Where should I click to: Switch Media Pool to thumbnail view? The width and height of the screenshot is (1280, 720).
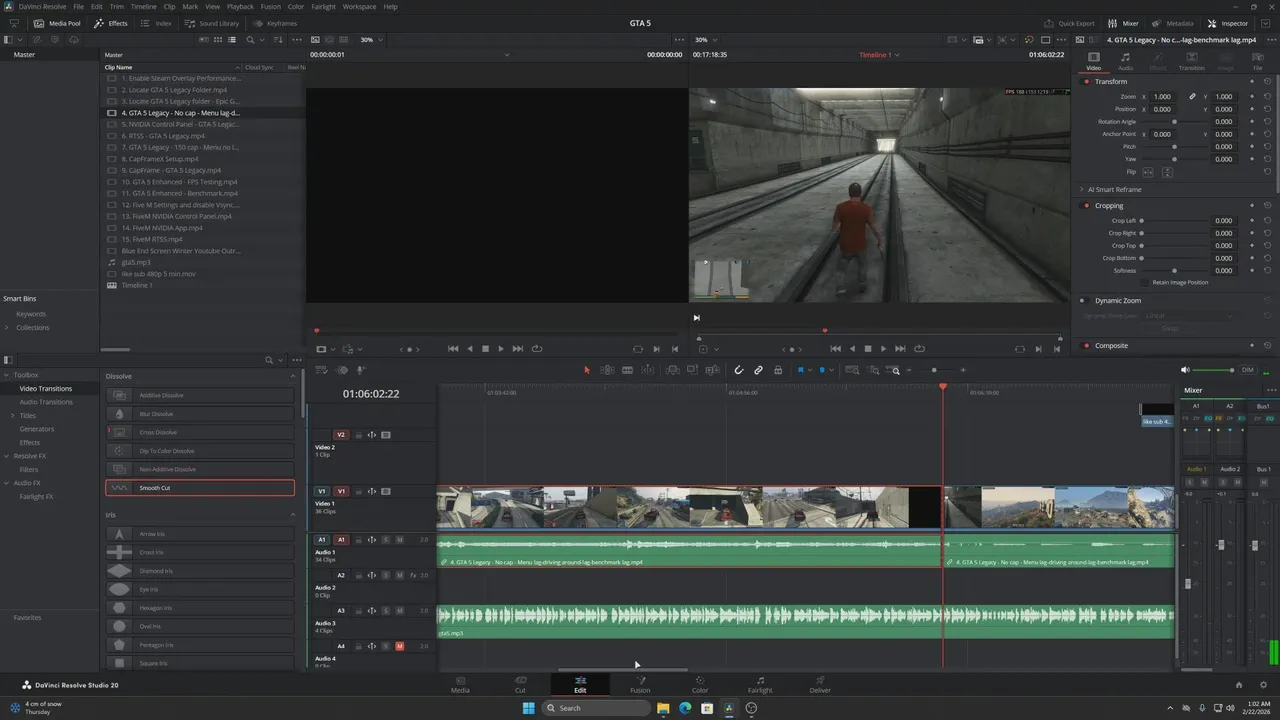[218, 40]
